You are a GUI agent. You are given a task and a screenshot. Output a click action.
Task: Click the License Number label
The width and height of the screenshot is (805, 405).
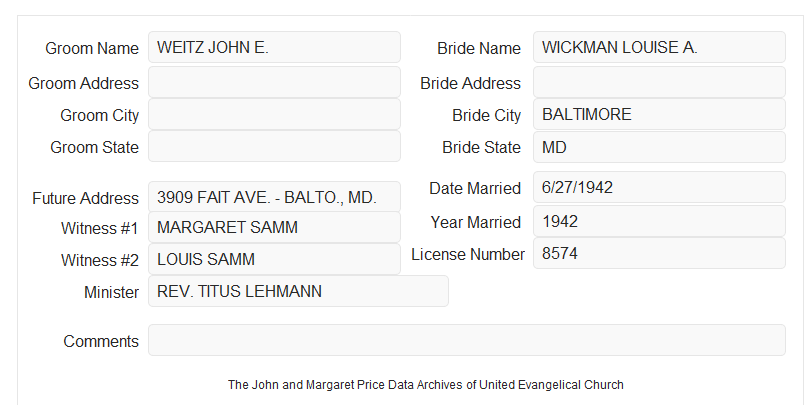click(x=468, y=255)
